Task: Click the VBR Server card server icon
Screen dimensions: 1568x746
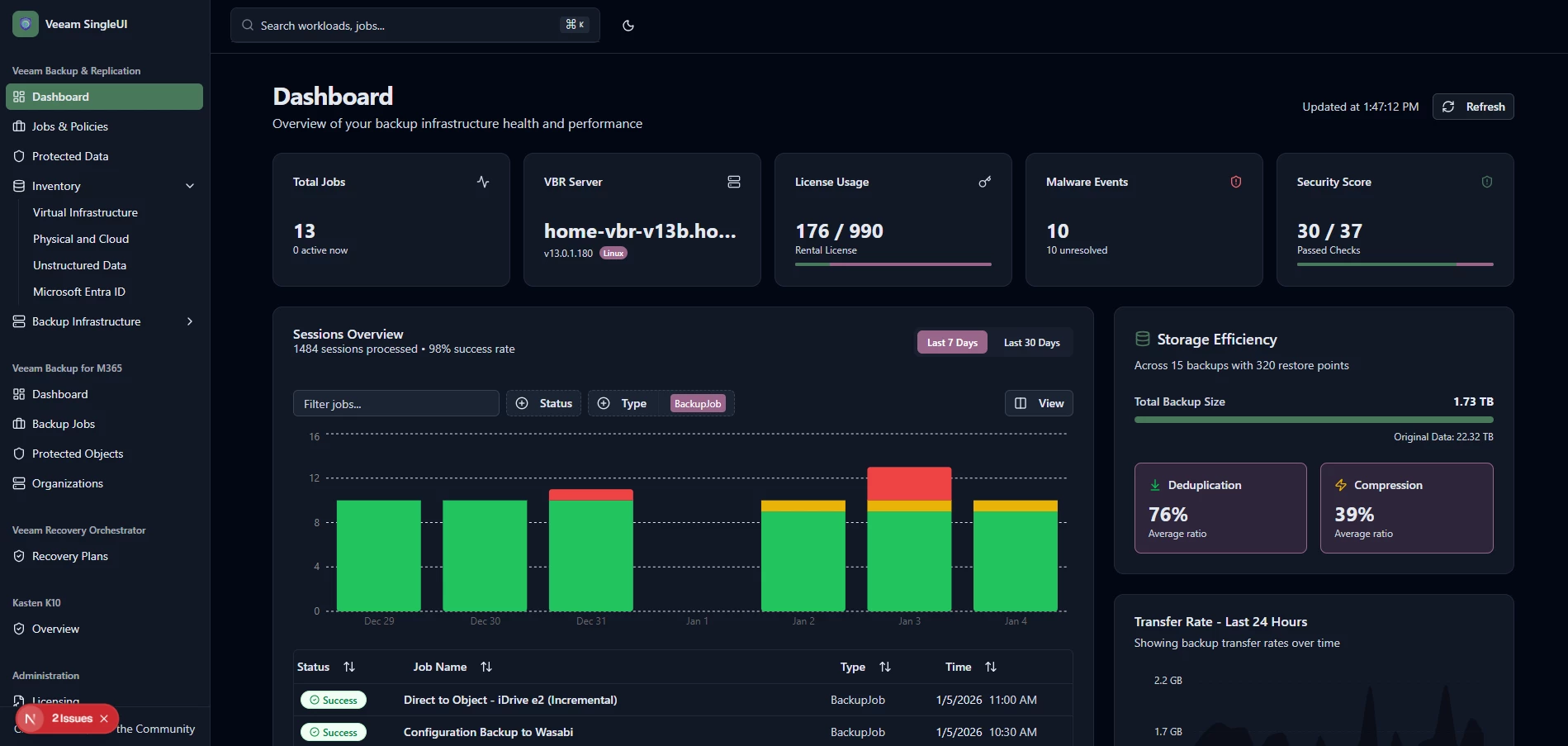Action: pos(734,182)
